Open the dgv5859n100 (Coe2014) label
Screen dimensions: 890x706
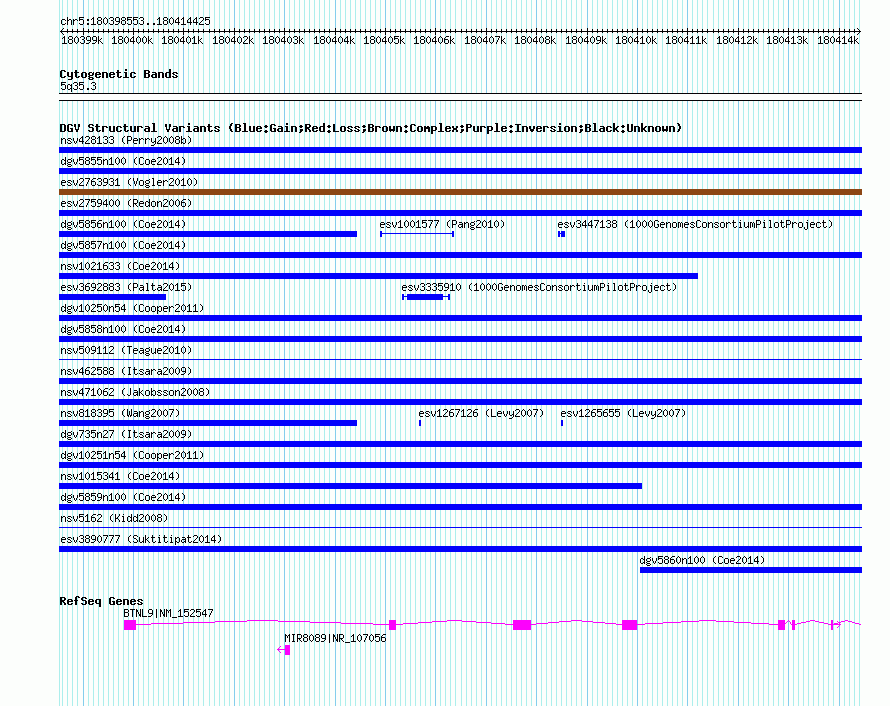tap(123, 497)
